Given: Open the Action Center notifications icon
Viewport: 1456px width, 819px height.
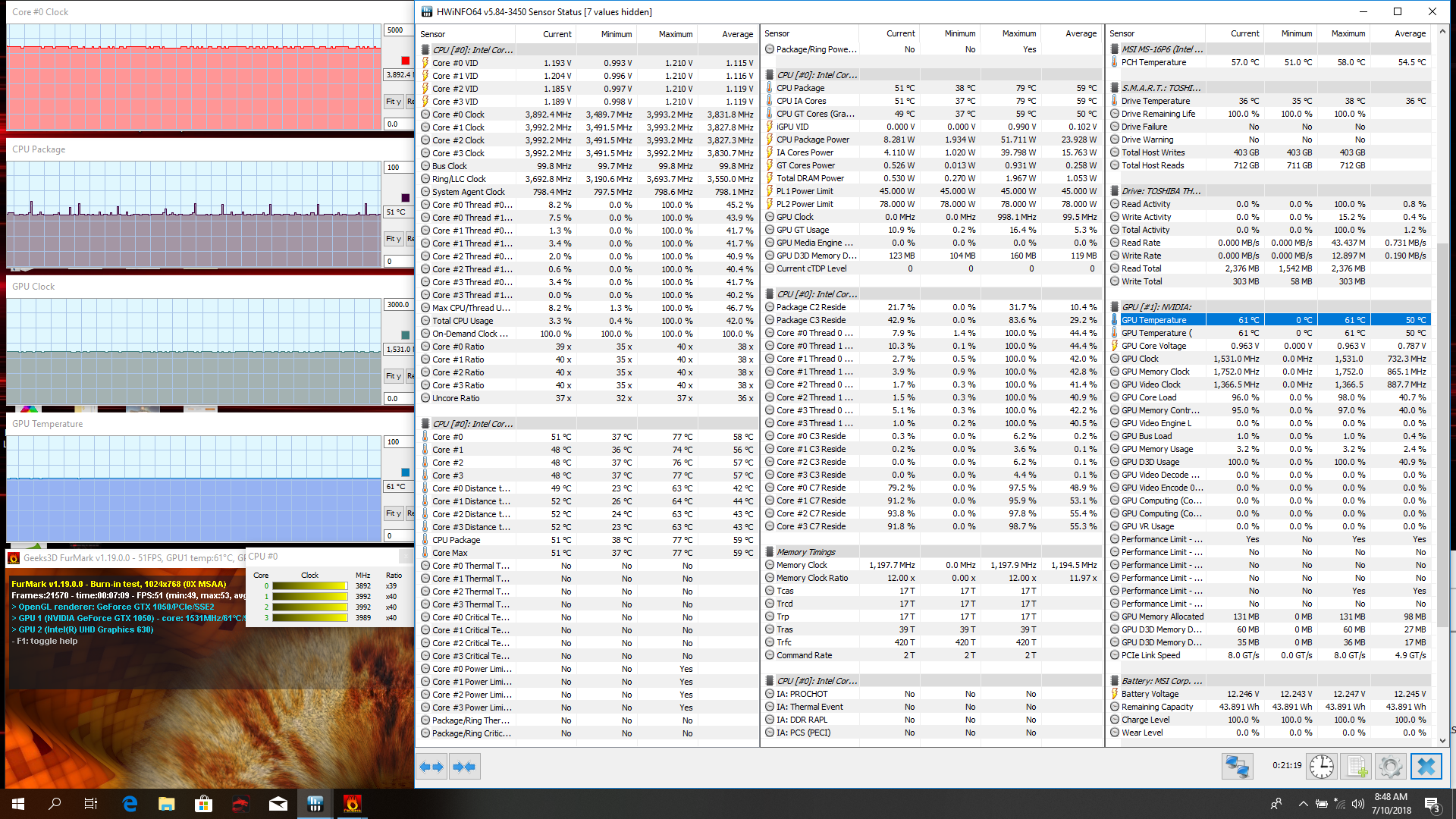Looking at the screenshot, I should [1432, 804].
